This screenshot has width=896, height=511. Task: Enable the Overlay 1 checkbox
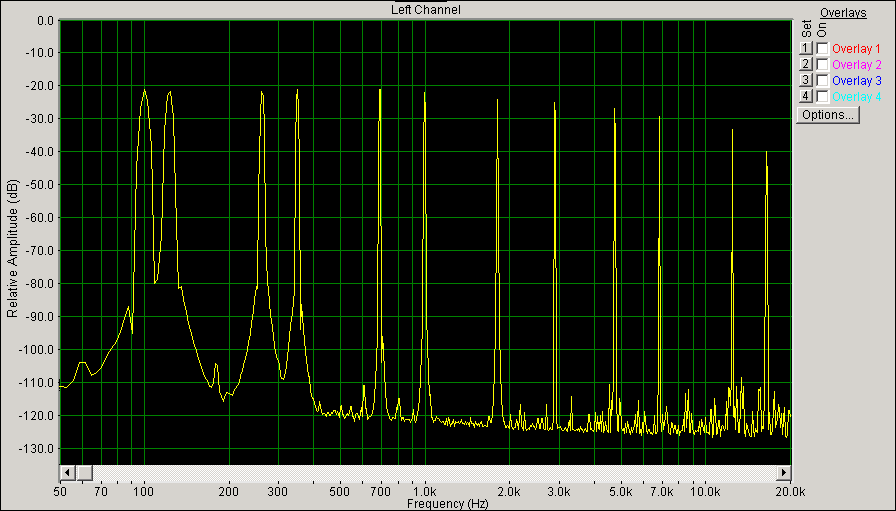tap(822, 49)
